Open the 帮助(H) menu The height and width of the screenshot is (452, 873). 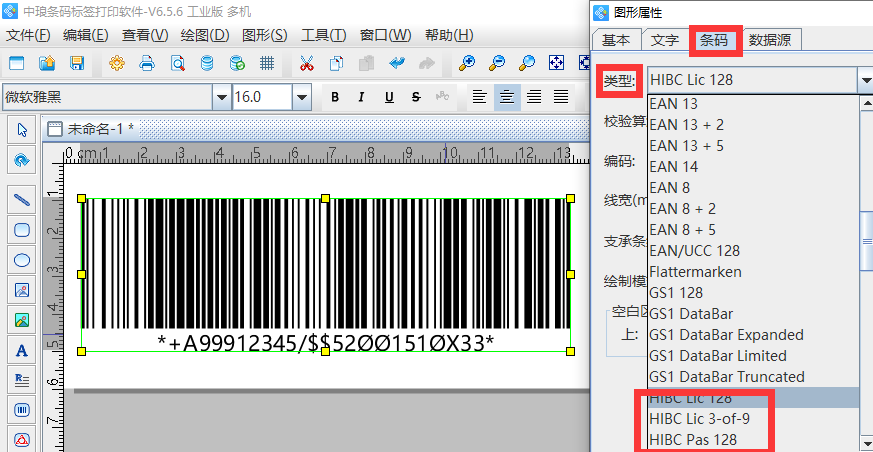[x=449, y=35]
